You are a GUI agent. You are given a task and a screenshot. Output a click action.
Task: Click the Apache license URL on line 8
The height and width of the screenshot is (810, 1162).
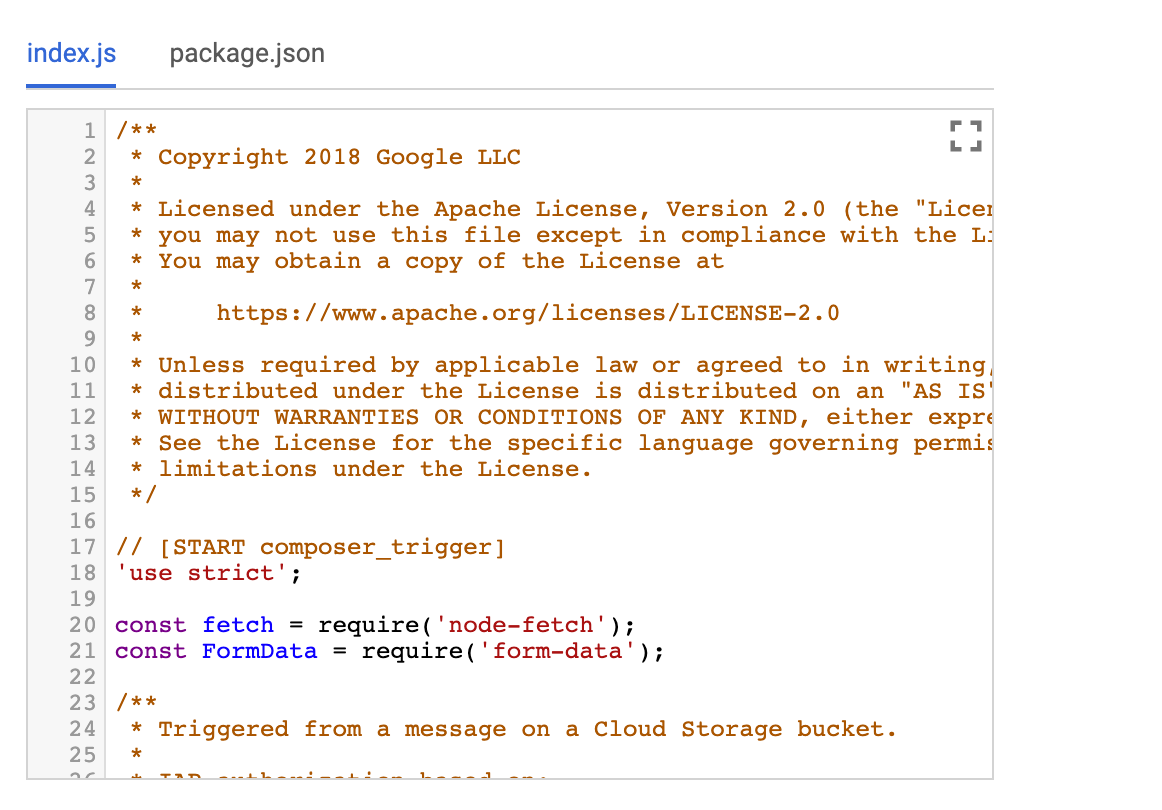coord(528,313)
